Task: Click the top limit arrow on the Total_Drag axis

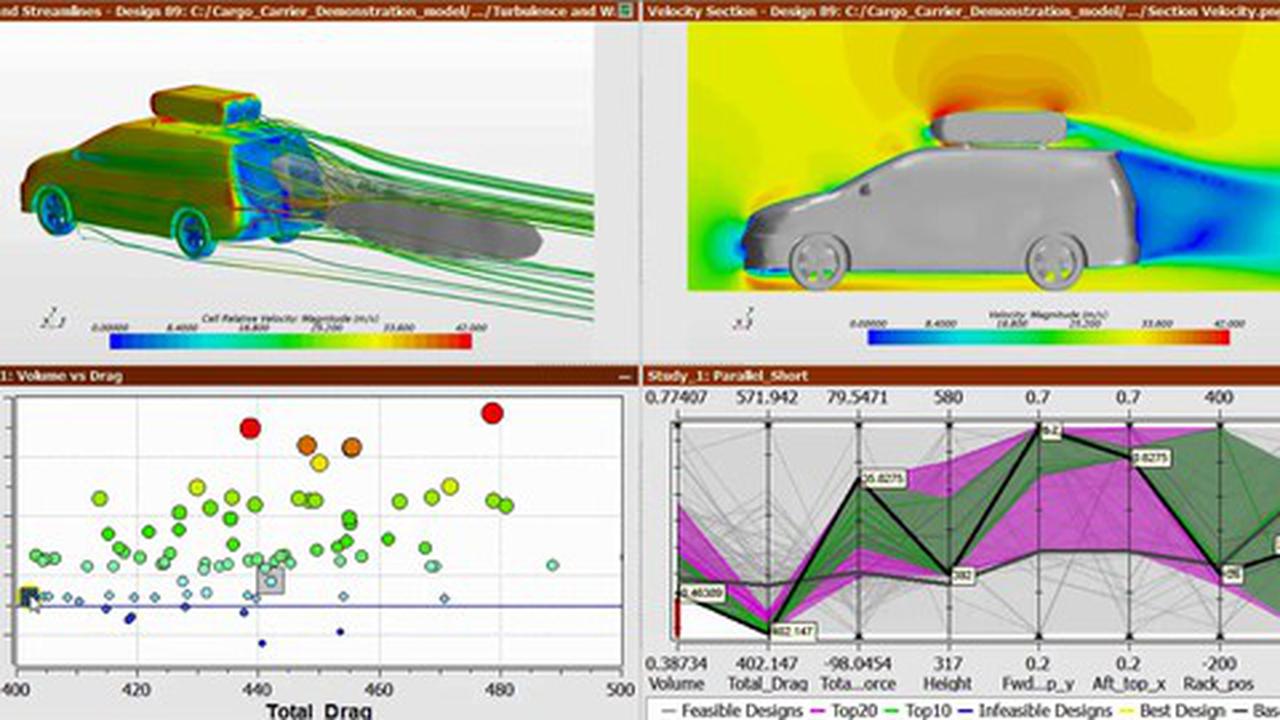Action: point(768,425)
